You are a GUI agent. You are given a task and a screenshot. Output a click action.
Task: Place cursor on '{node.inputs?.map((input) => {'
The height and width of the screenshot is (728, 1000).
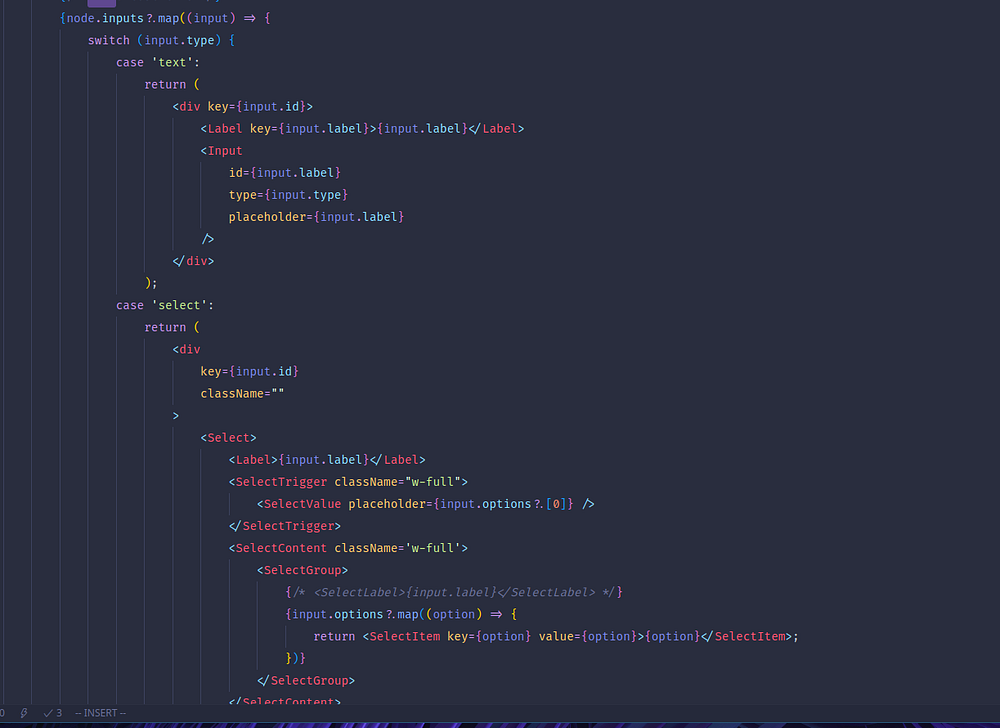pos(165,18)
